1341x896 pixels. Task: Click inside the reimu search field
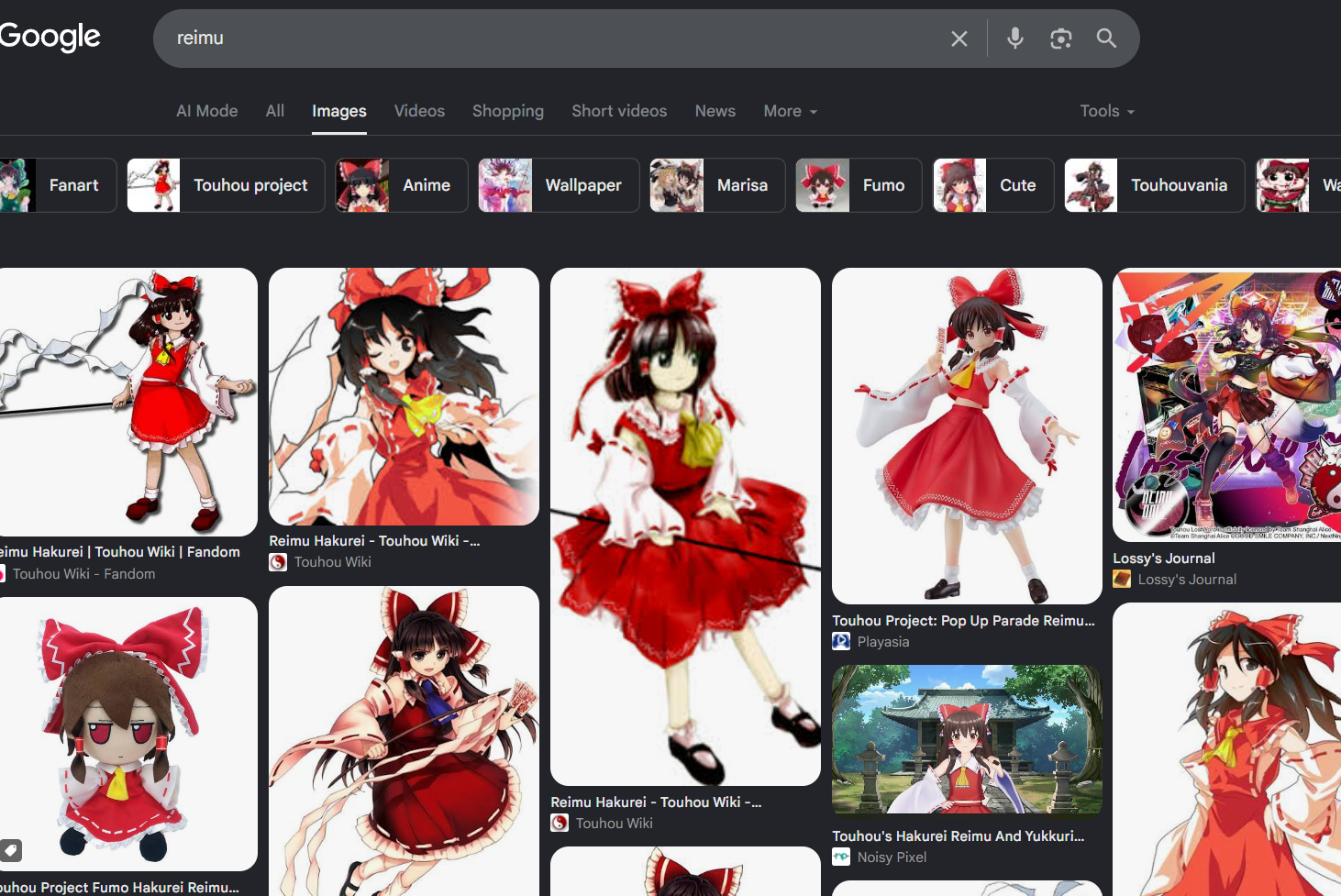click(550, 39)
